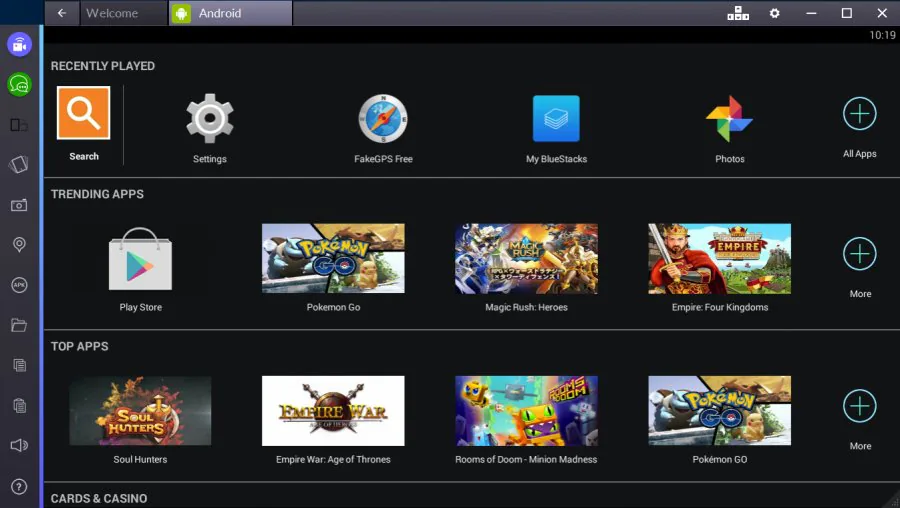Image resolution: width=900 pixels, height=508 pixels.
Task: Open the Soul Hunters game thumbnail
Action: pos(140,410)
